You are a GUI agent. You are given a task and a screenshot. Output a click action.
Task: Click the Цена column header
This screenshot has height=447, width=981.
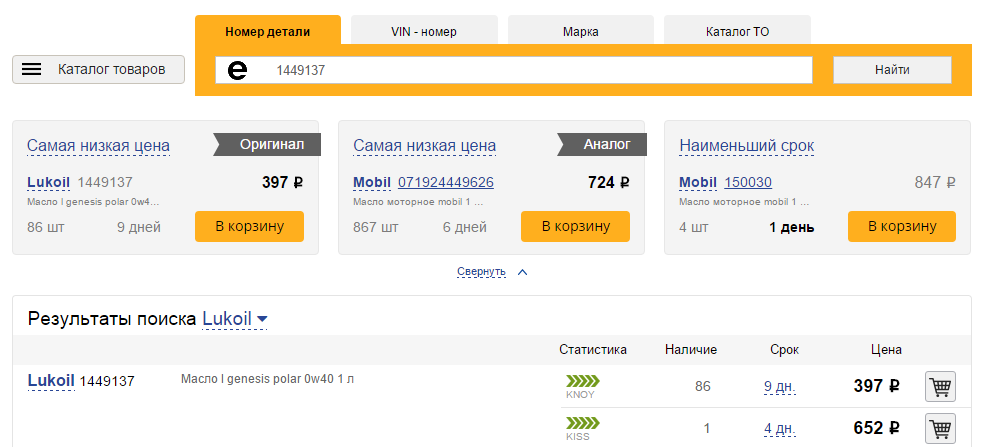coord(887,350)
